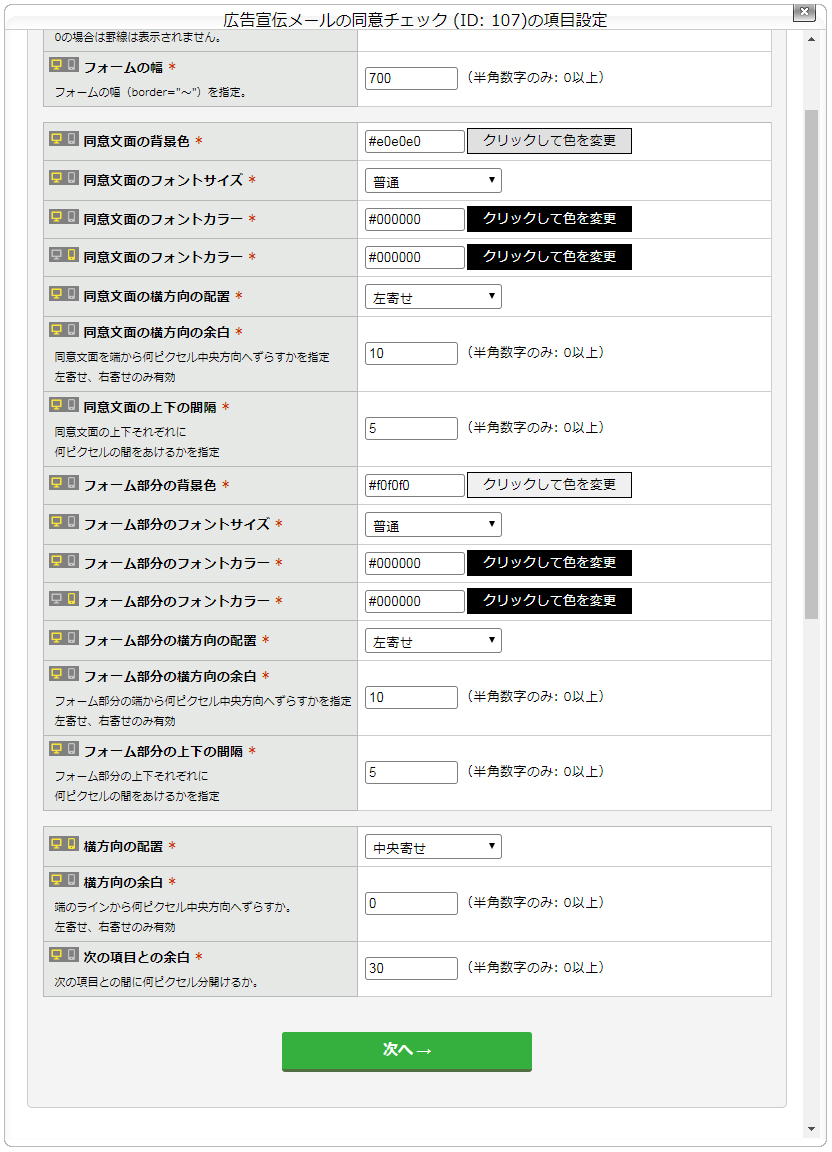
Task: Click the mobile icon beside 同意文面の背景色
Action: [71, 138]
